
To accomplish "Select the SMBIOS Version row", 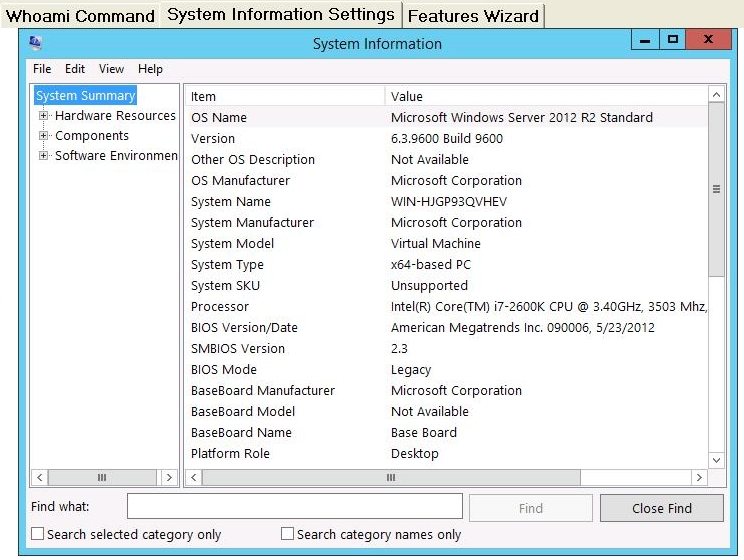I will point(446,348).
